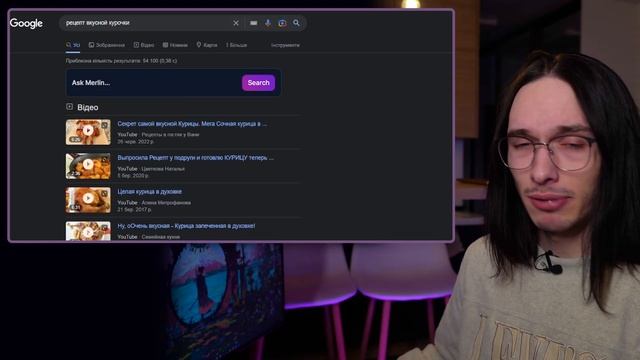Click into the Google search query field
This screenshot has height=360, width=640.
click(147, 23)
